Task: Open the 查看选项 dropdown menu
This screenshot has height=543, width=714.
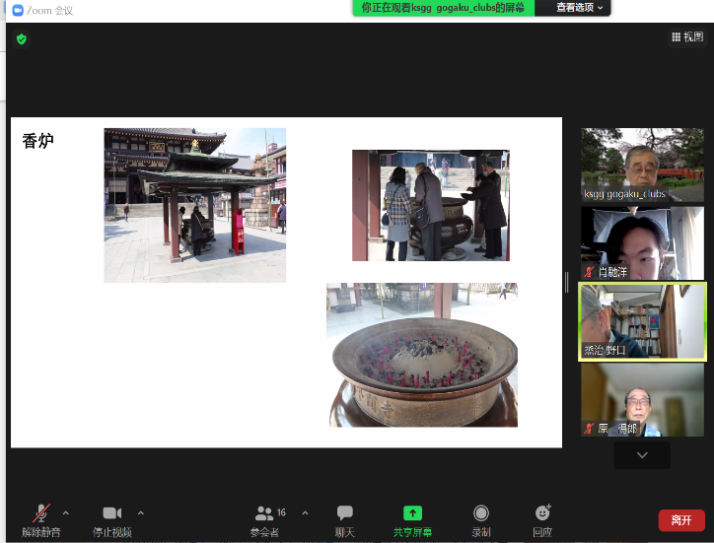Action: click(580, 8)
